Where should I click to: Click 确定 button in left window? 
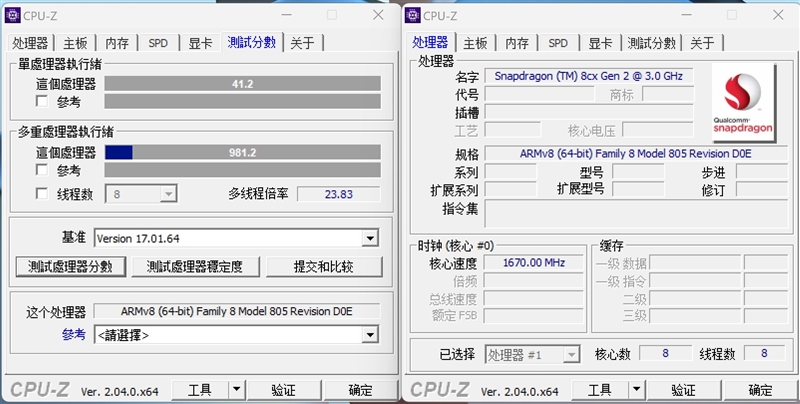coord(361,390)
